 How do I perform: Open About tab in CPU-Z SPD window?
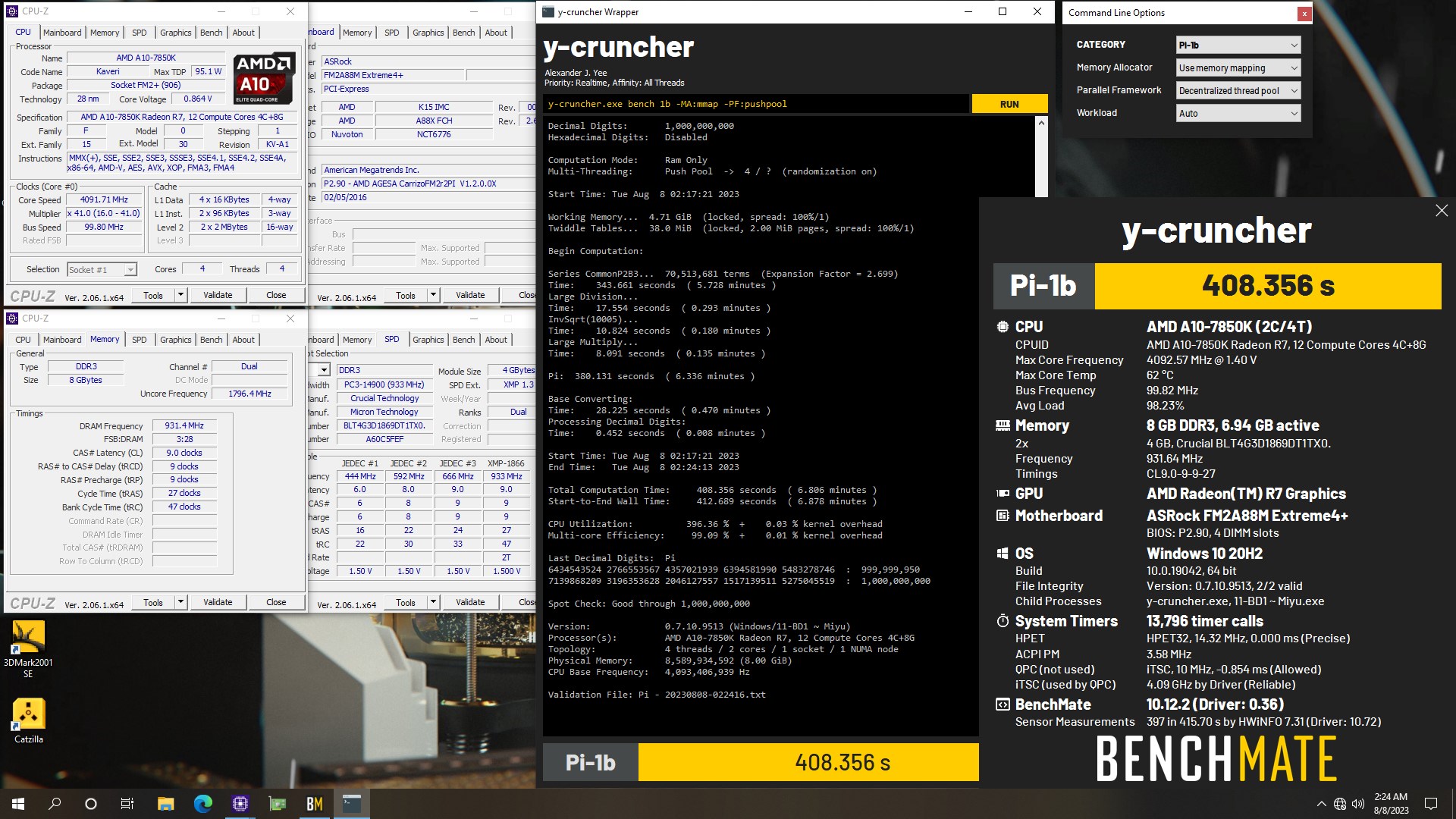[496, 340]
